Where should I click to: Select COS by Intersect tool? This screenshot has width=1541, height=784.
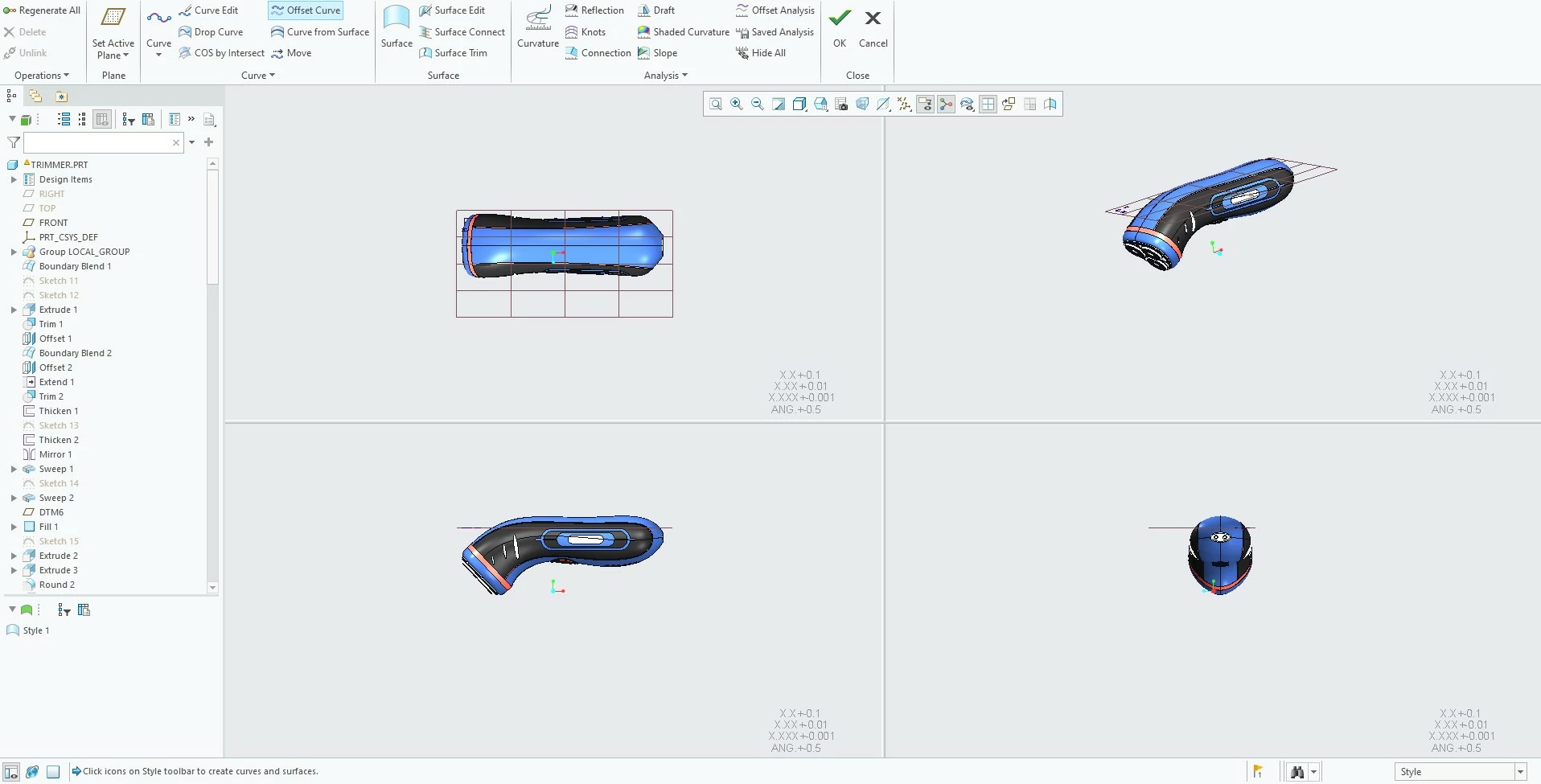tap(221, 53)
